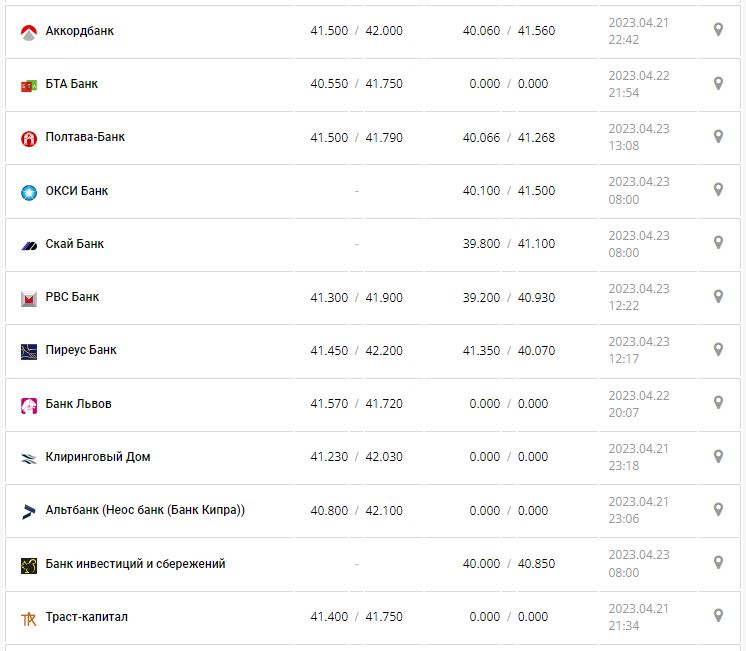The height and width of the screenshot is (651, 746).
Task: Click the Траст-капитал map marker
Action: click(x=718, y=616)
